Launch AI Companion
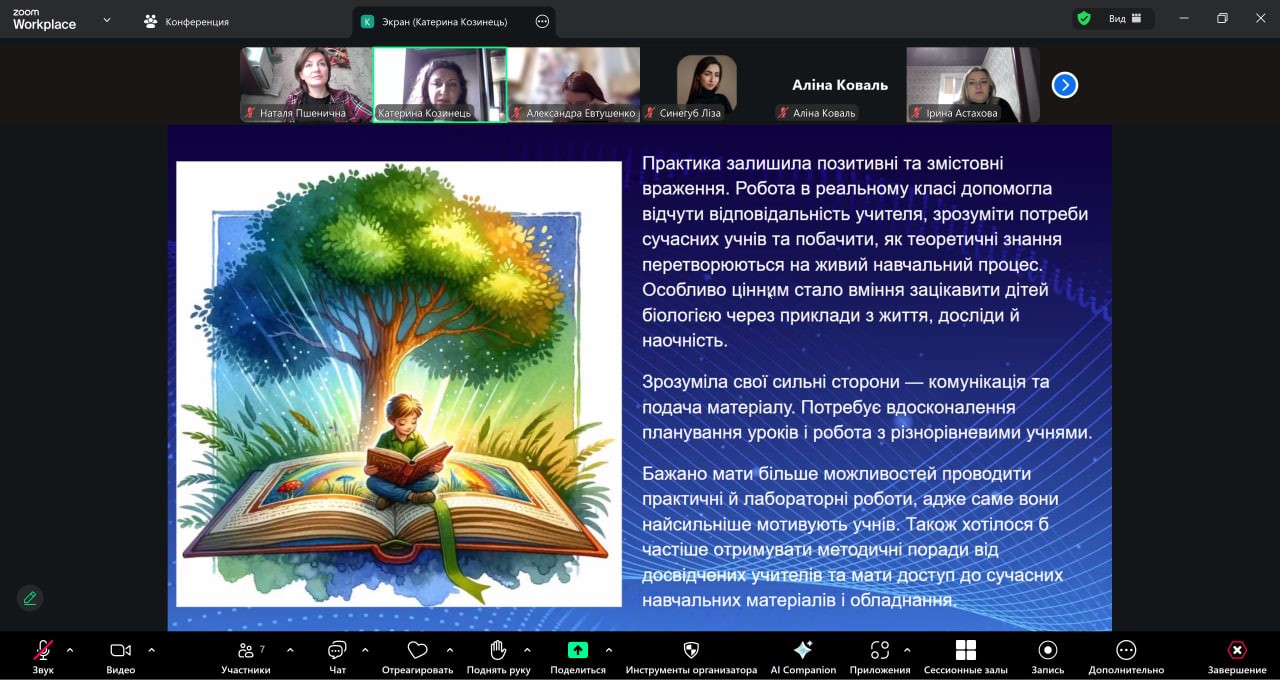The image size is (1280, 680). tap(803, 651)
